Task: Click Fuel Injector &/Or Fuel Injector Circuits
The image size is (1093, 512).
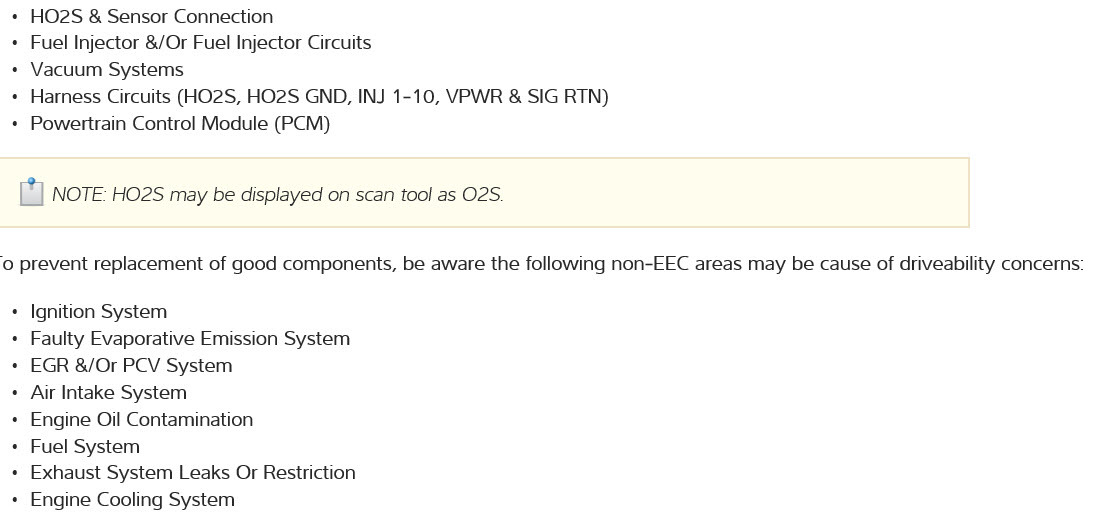Action: pos(200,43)
